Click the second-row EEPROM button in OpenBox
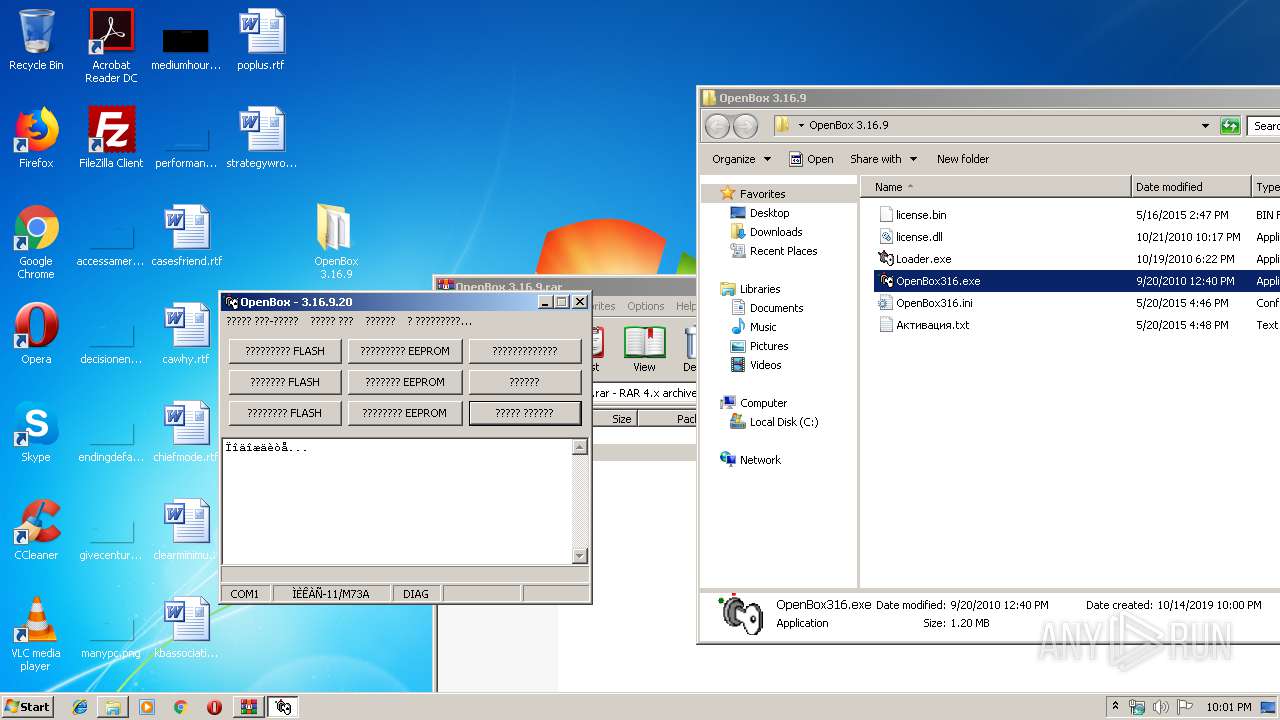The height and width of the screenshot is (720, 1280). [405, 382]
